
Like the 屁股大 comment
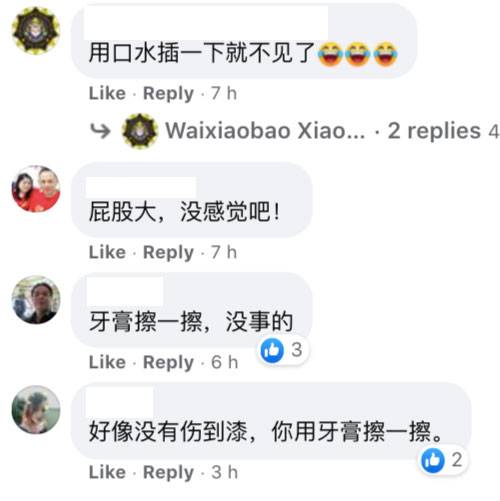(x=107, y=252)
